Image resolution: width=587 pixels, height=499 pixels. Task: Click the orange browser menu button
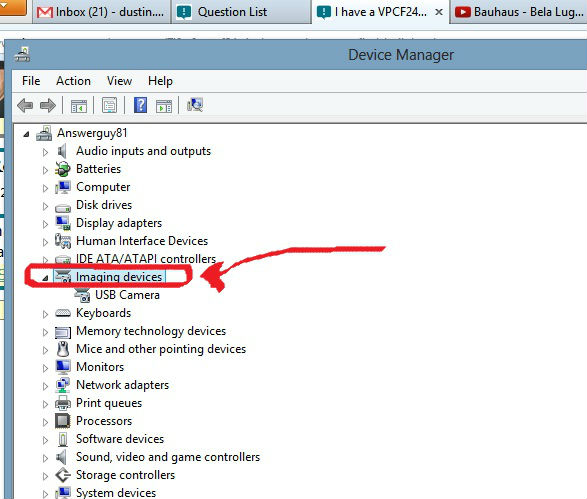[13, 7]
